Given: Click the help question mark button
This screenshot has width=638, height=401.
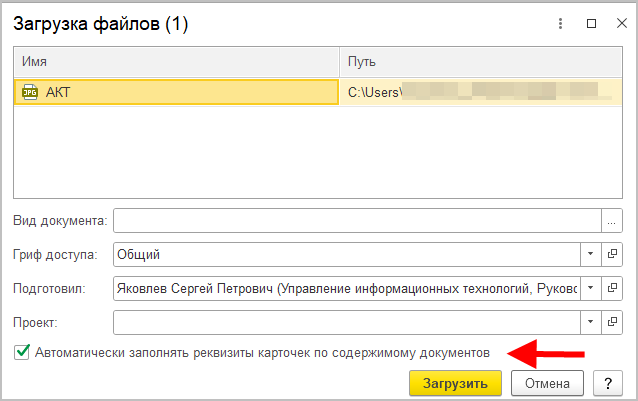Looking at the screenshot, I should pos(607,383).
